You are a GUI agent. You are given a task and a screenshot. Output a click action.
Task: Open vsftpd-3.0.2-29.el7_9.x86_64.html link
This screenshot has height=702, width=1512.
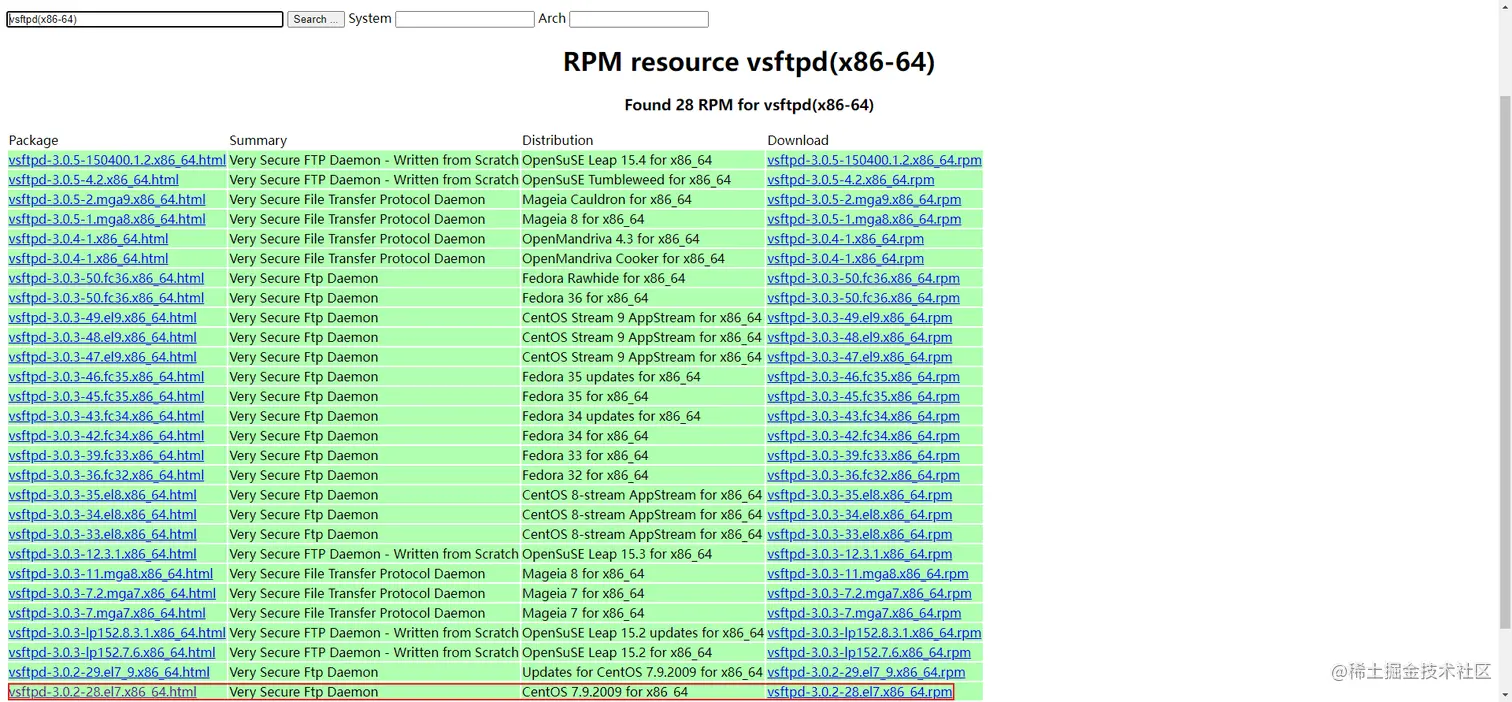pos(109,672)
